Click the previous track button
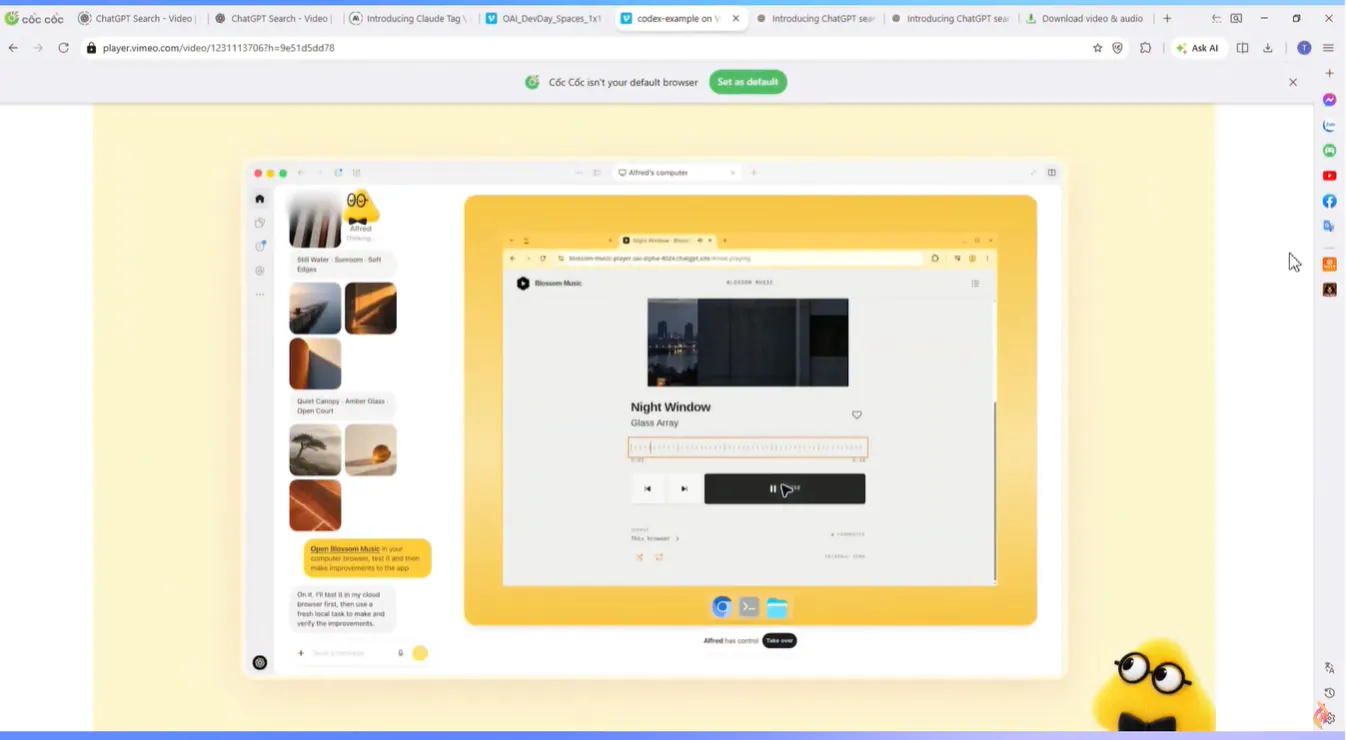1346x740 pixels. click(647, 489)
